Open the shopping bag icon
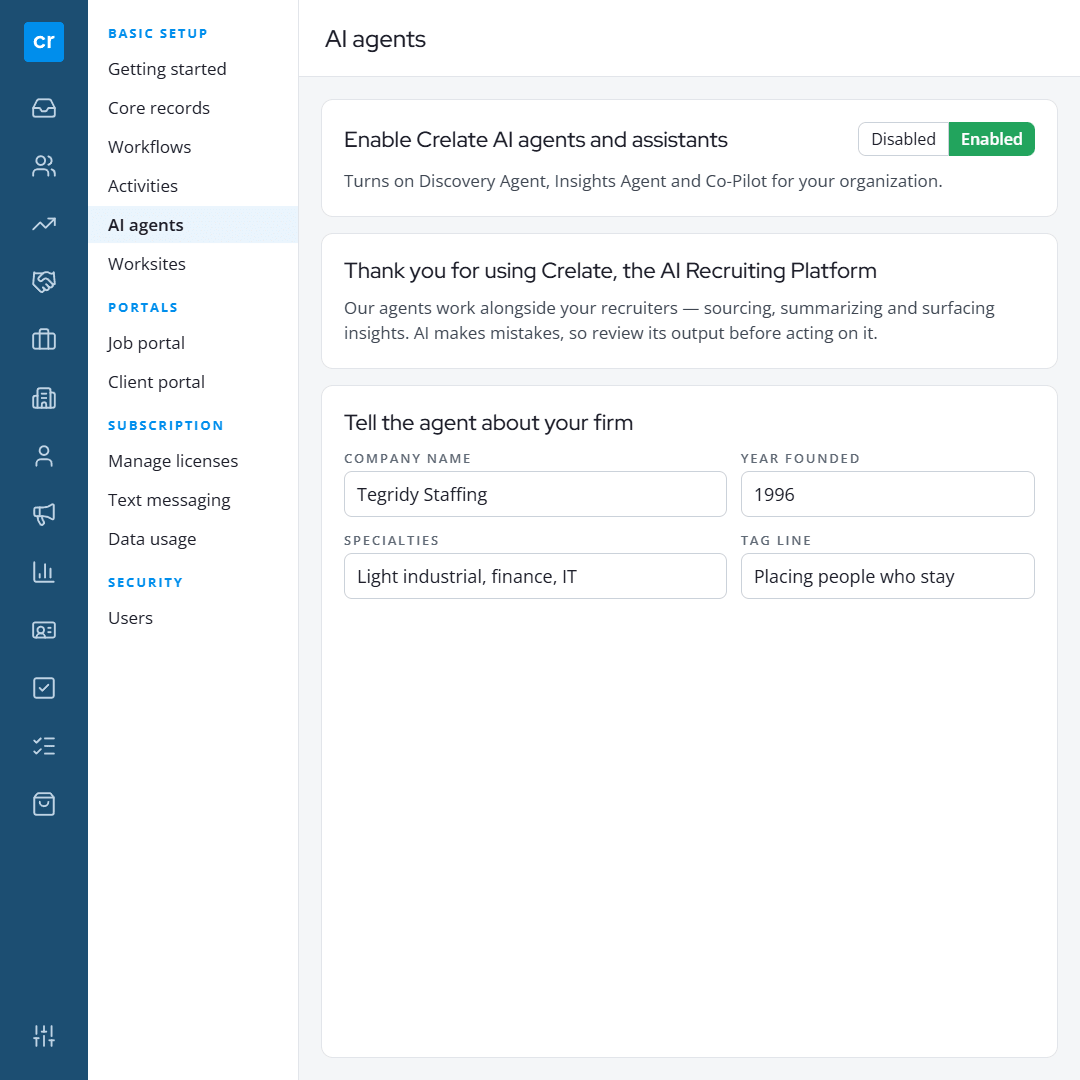 [x=43, y=804]
